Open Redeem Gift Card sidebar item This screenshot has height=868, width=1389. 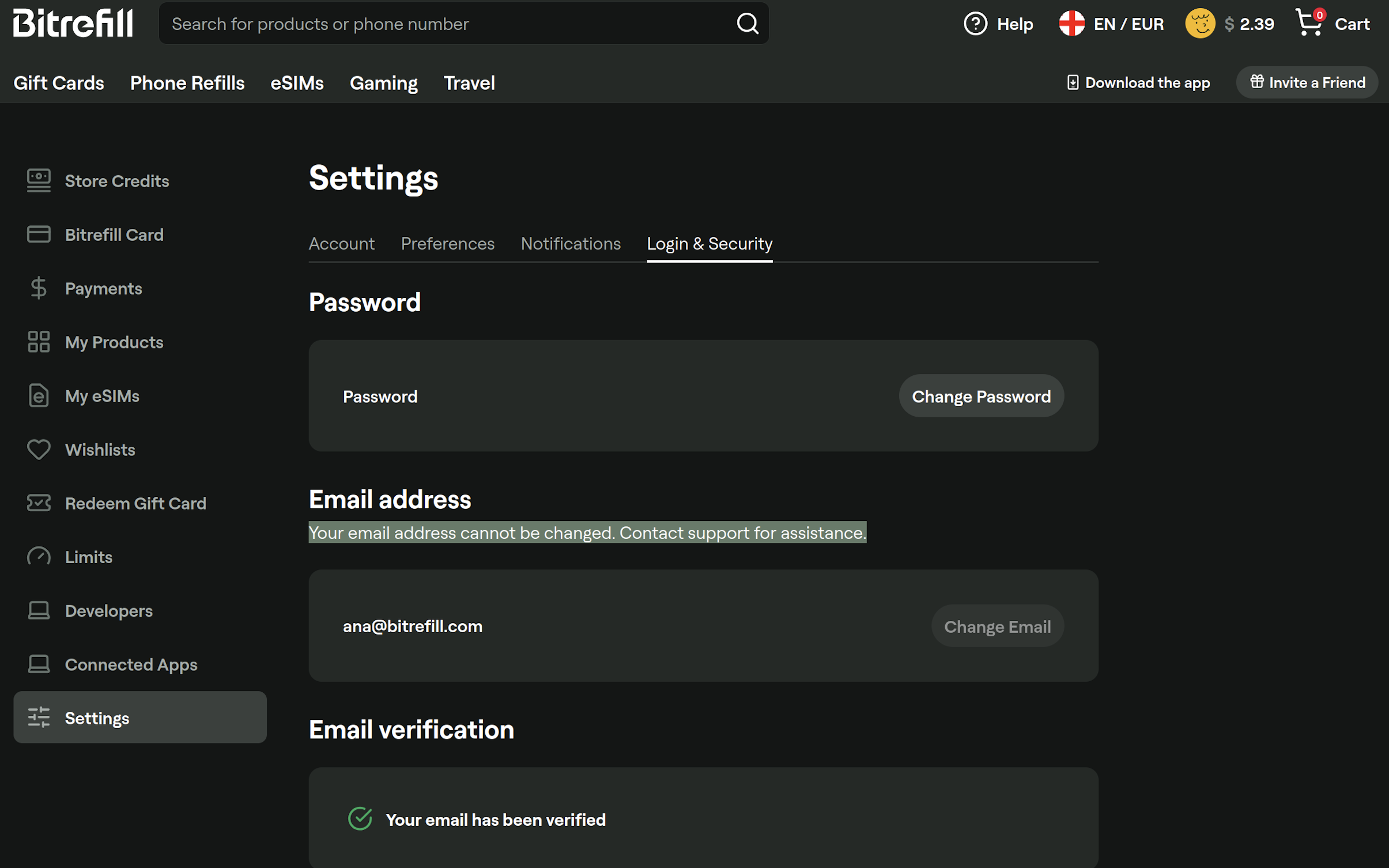coord(135,503)
